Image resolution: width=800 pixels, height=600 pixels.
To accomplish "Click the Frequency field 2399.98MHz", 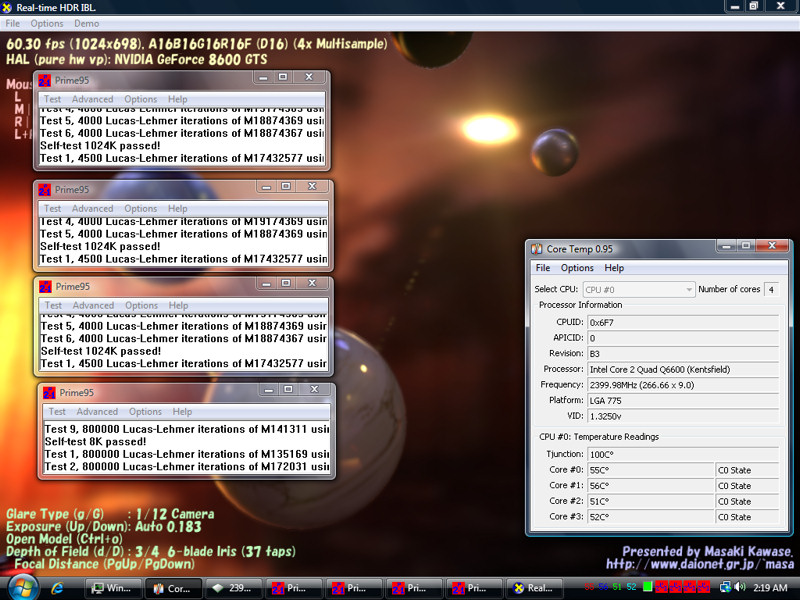I will click(683, 385).
